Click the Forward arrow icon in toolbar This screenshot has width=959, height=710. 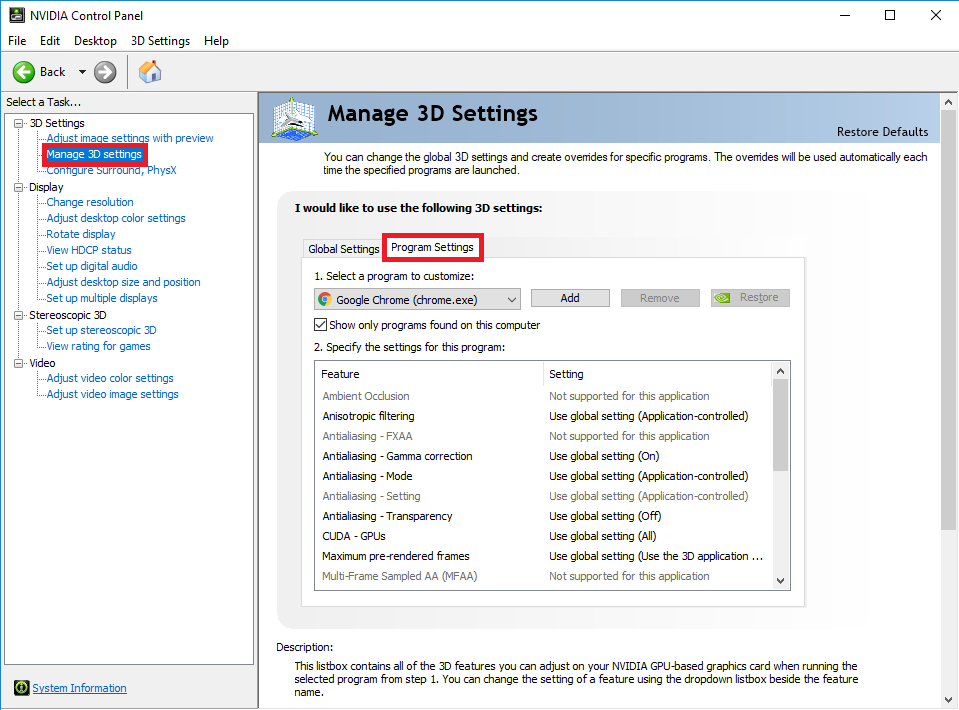(x=105, y=72)
